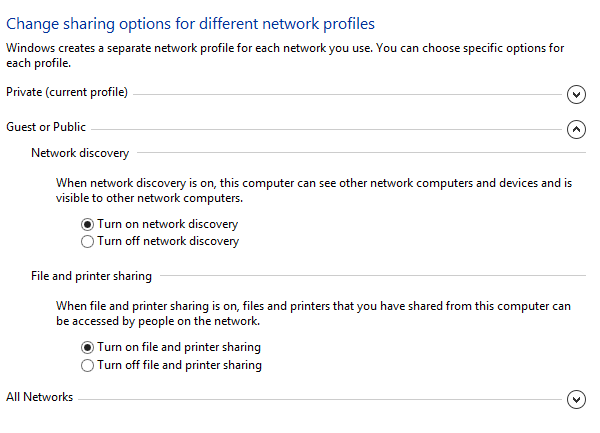Click the network discovery description paragraph
The image size is (600, 433).
[298, 190]
